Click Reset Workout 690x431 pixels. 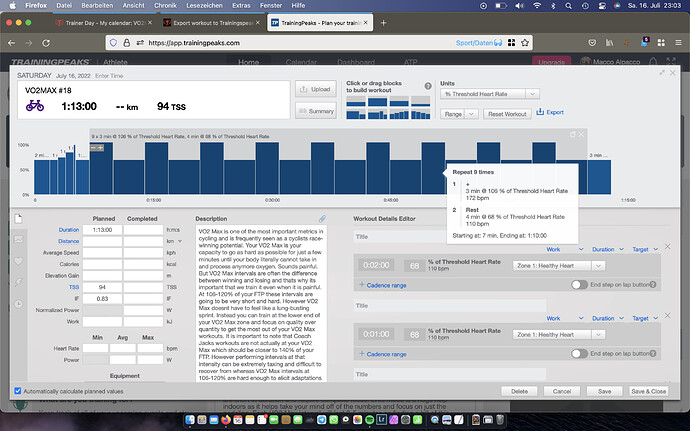507,114
